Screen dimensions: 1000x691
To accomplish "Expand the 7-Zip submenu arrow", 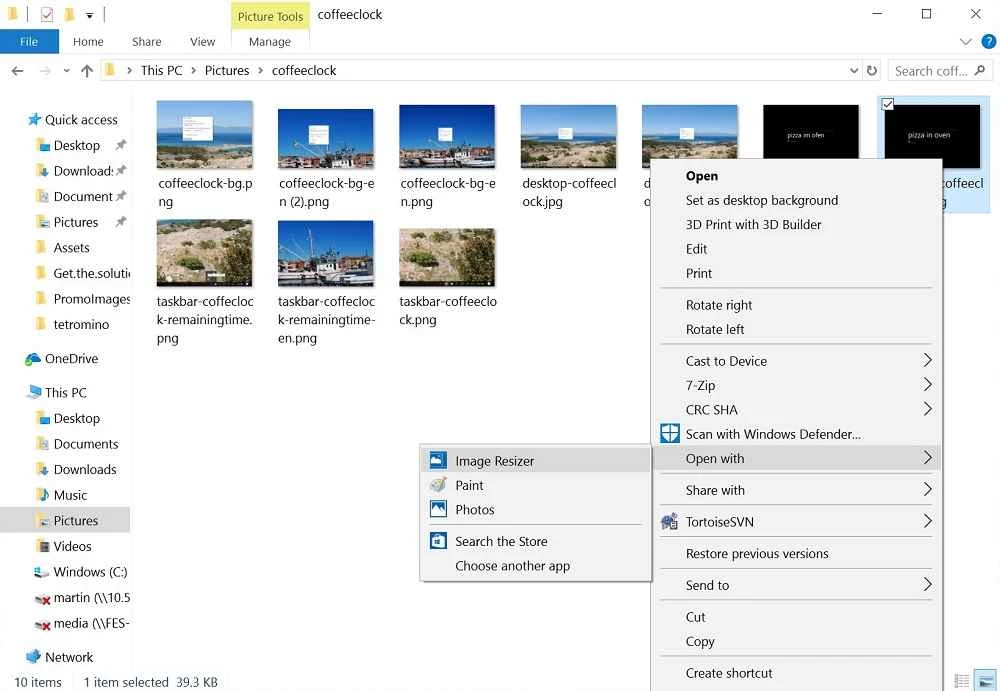I will [927, 385].
